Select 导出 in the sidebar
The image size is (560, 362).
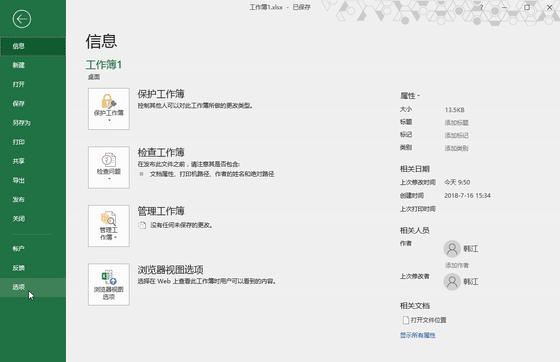tap(33, 180)
